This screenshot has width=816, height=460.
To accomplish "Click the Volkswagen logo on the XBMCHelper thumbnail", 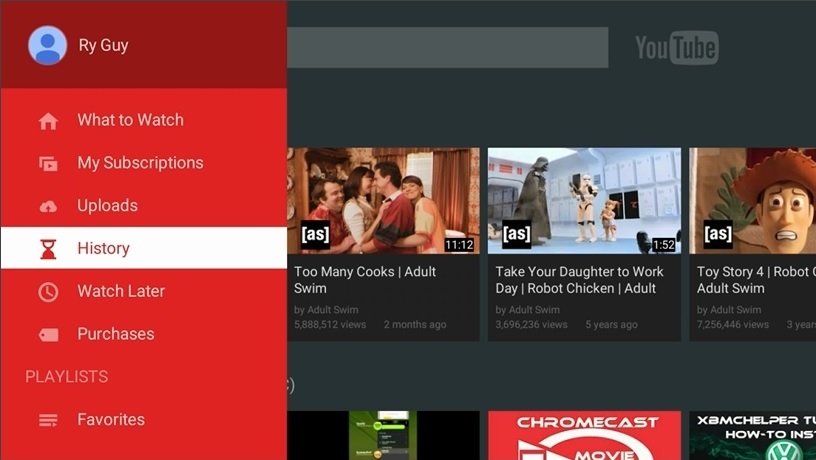I will tap(785, 450).
